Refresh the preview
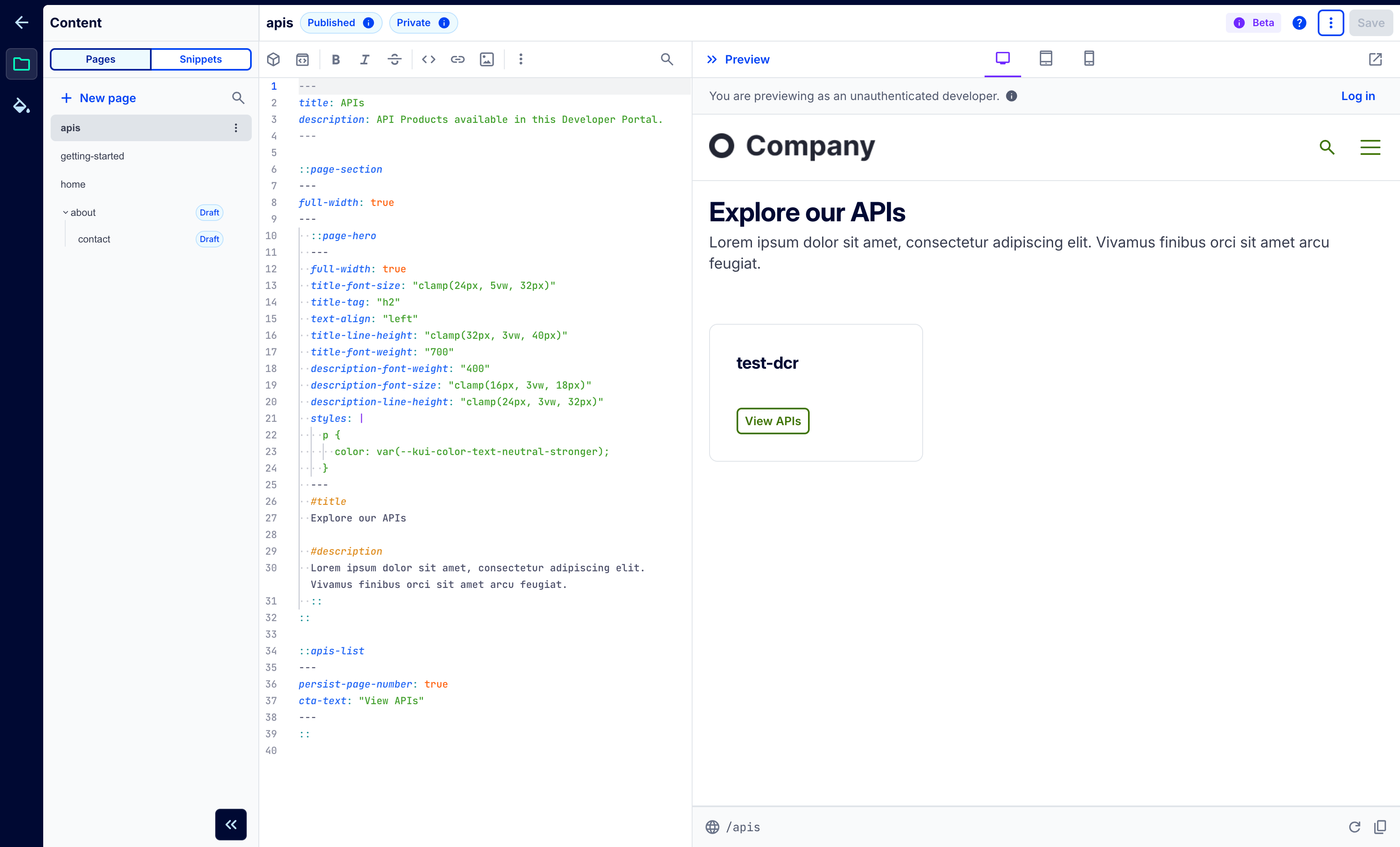Viewport: 1400px width, 847px height. [x=1355, y=827]
